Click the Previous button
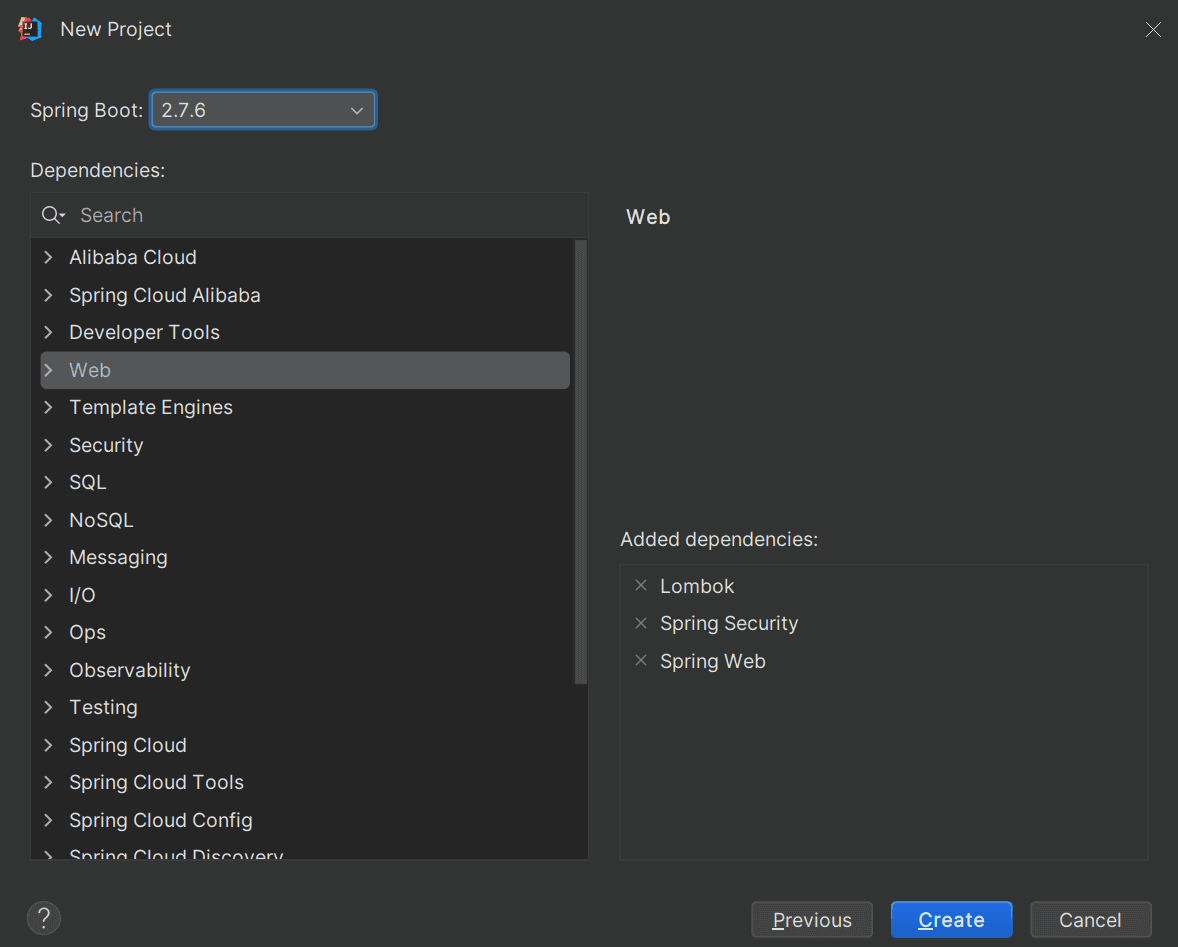The image size is (1178, 947). 812,920
